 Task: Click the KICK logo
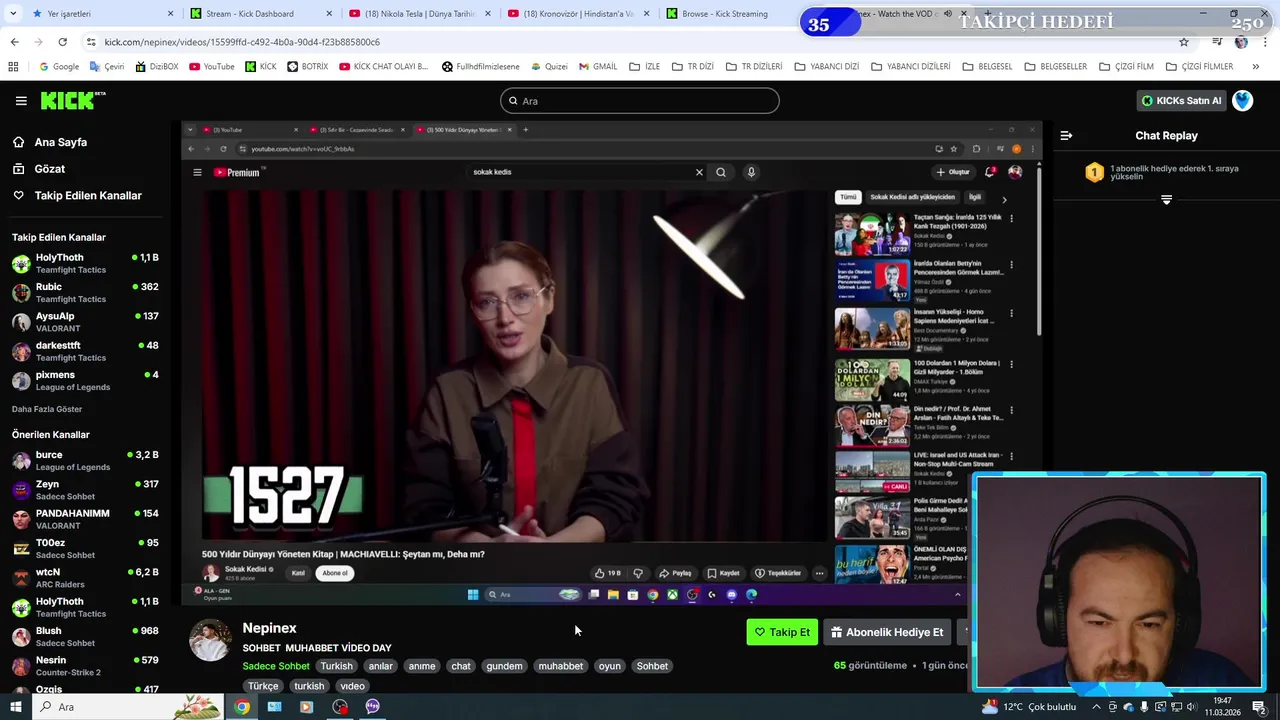73,100
